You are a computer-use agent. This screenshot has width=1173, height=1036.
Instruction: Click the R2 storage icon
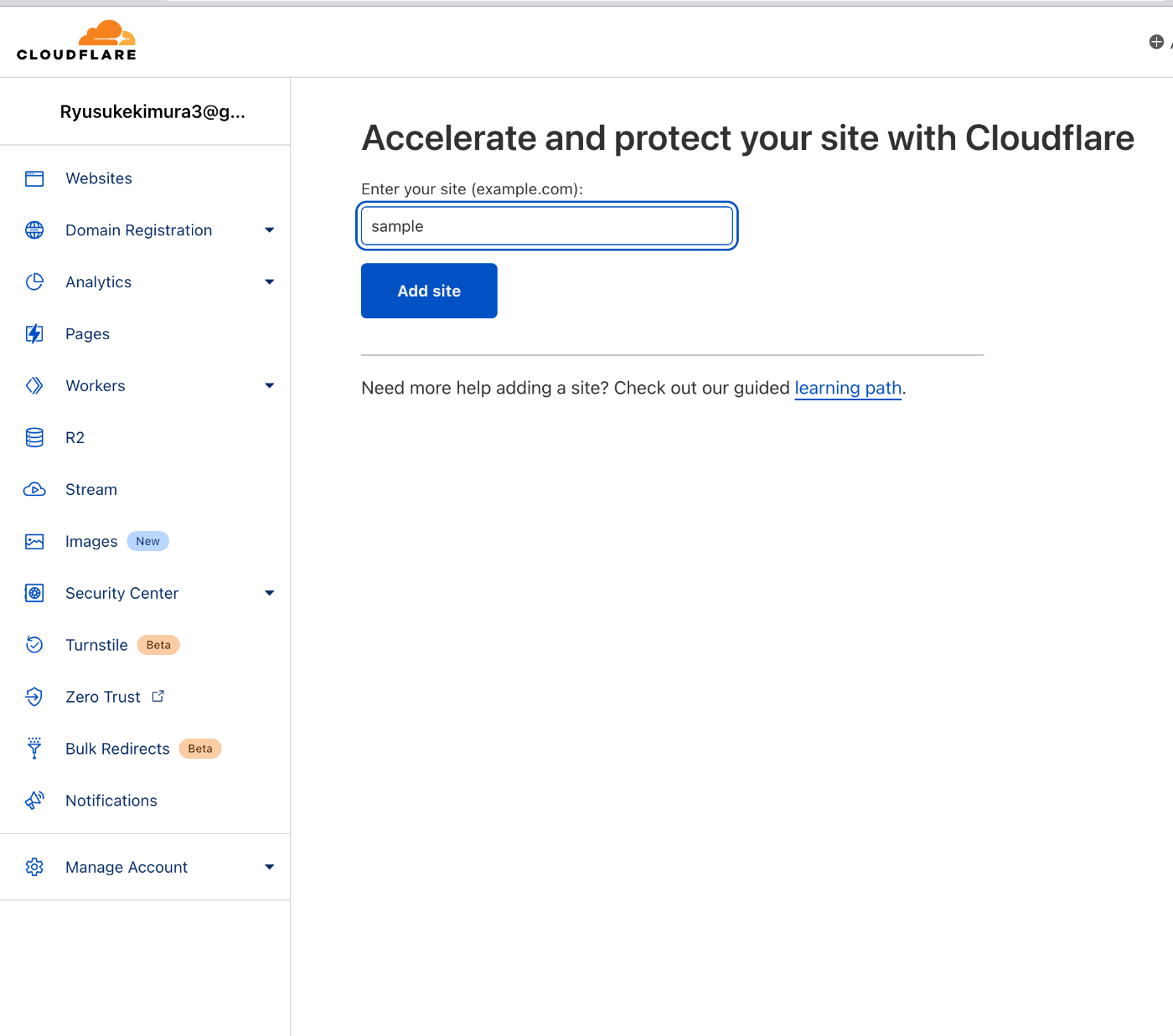[34, 437]
